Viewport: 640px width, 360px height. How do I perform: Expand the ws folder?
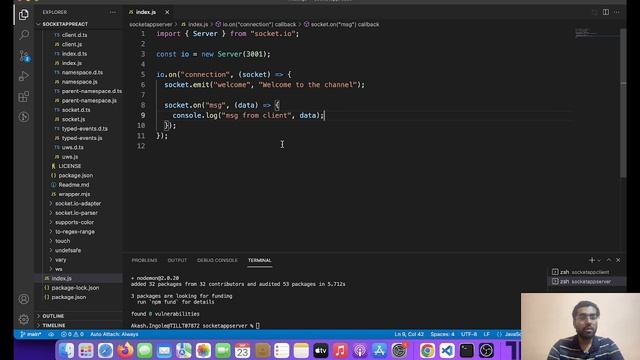click(59, 269)
